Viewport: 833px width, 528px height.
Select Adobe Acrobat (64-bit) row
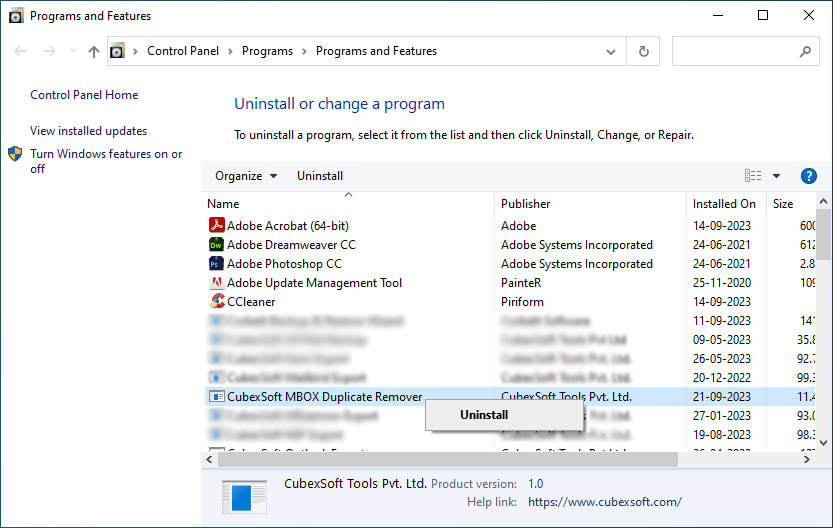[510, 225]
